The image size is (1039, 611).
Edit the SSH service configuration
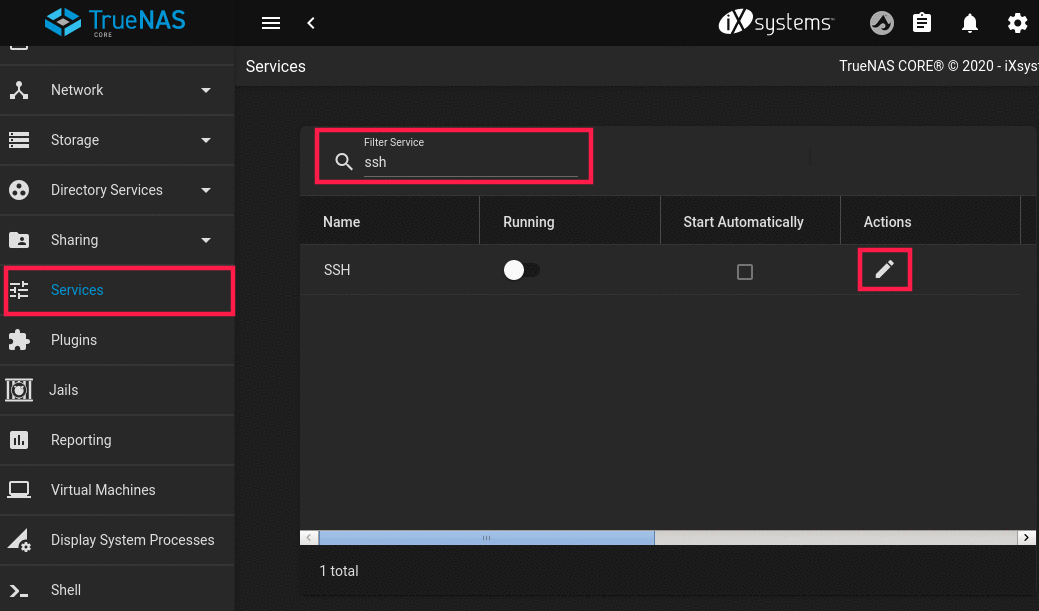click(x=884, y=270)
